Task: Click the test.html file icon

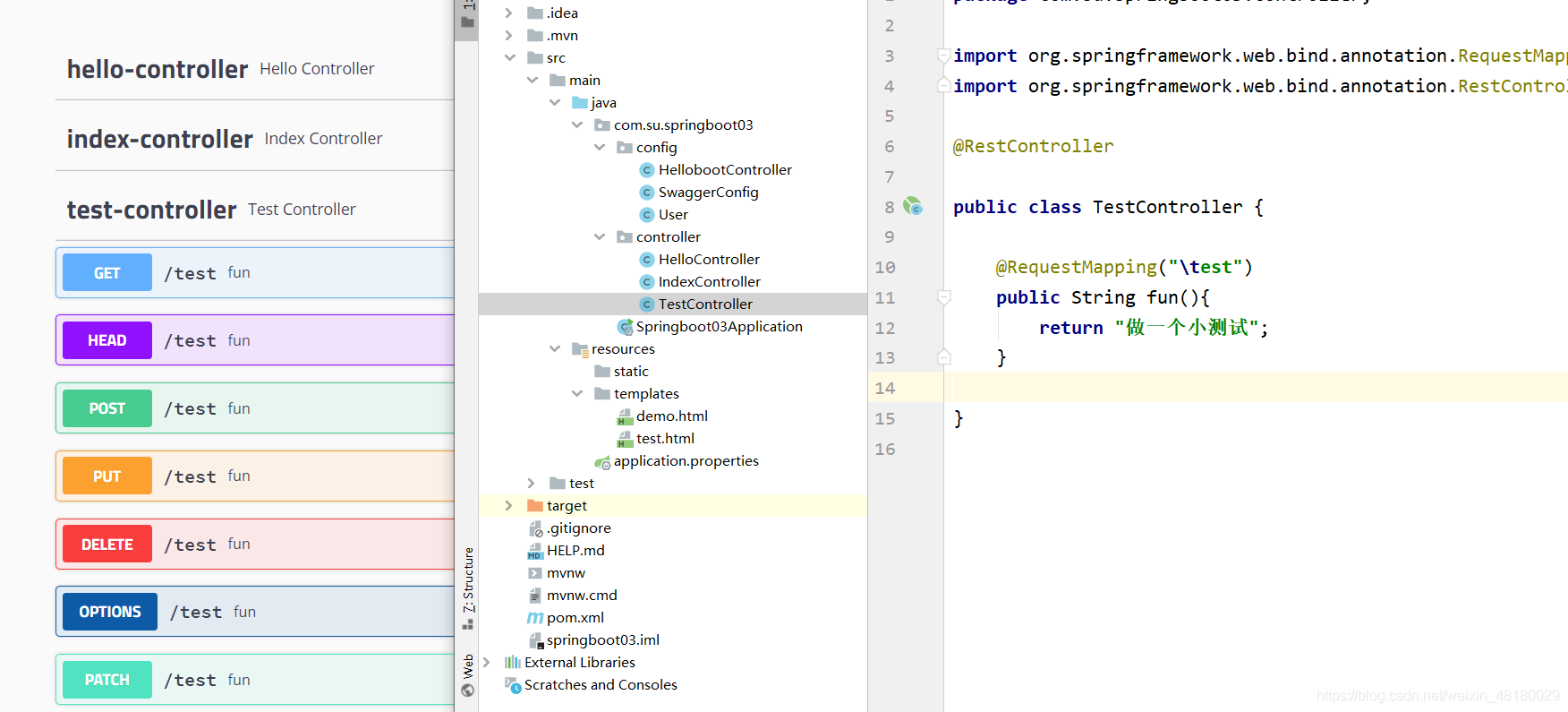Action: [x=625, y=439]
